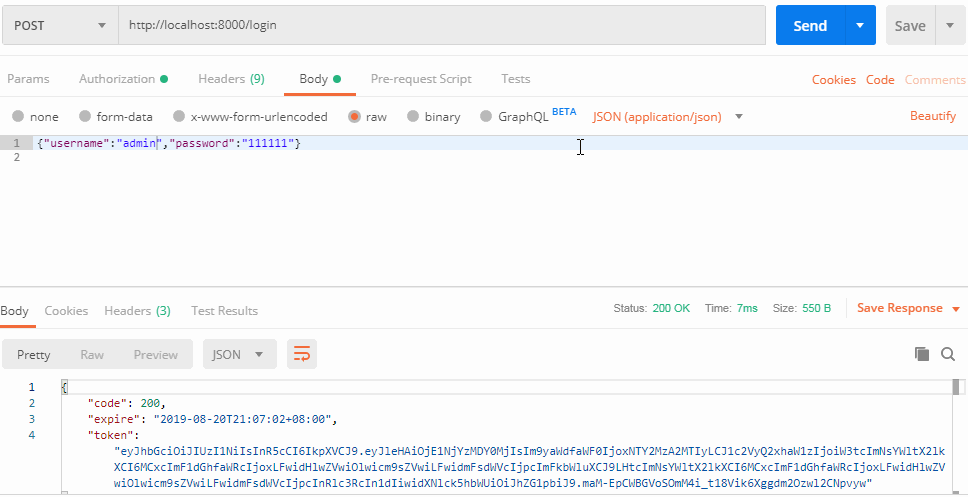
Task: Open the Pre-request Script tab
Action: (421, 79)
